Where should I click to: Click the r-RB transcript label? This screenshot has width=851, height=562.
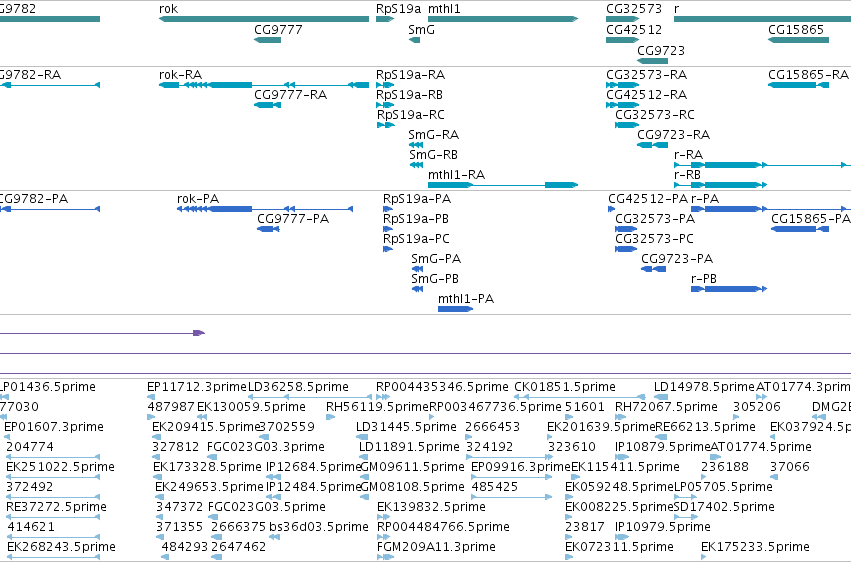coord(687,175)
